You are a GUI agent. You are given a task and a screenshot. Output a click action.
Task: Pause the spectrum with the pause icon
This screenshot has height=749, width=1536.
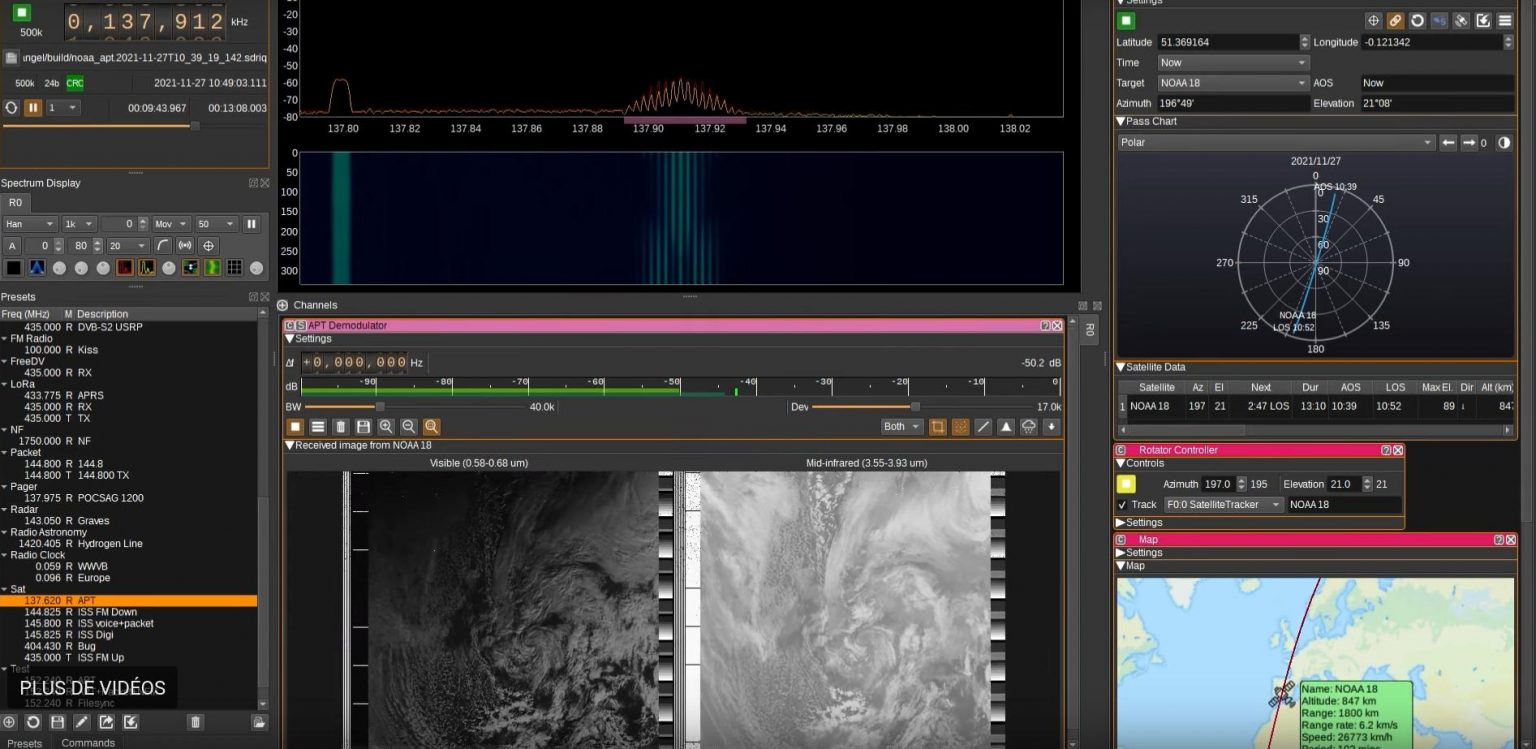pos(250,224)
